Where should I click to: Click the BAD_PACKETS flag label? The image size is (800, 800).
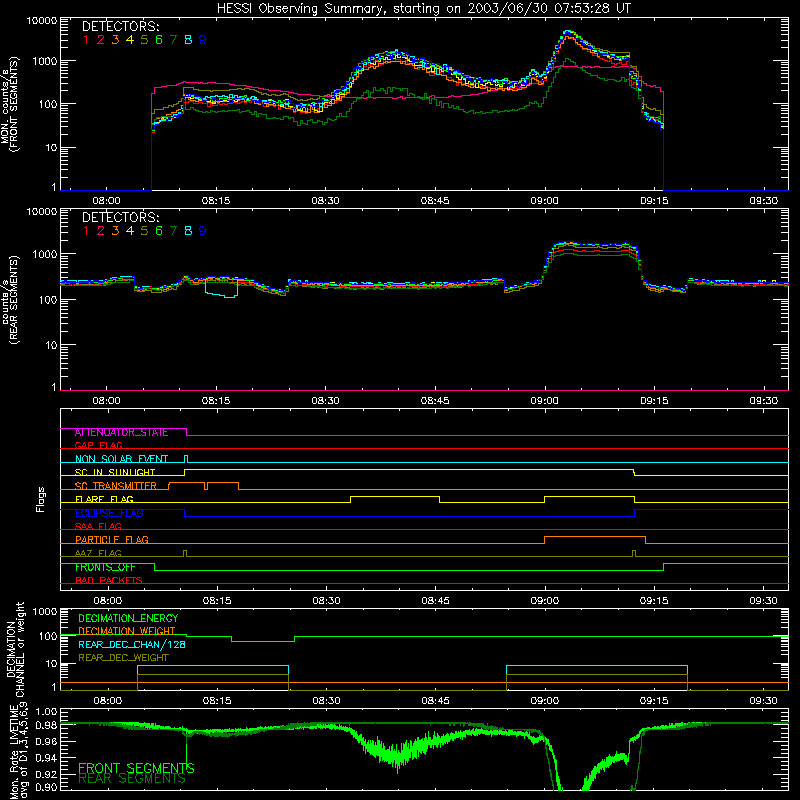tap(109, 580)
